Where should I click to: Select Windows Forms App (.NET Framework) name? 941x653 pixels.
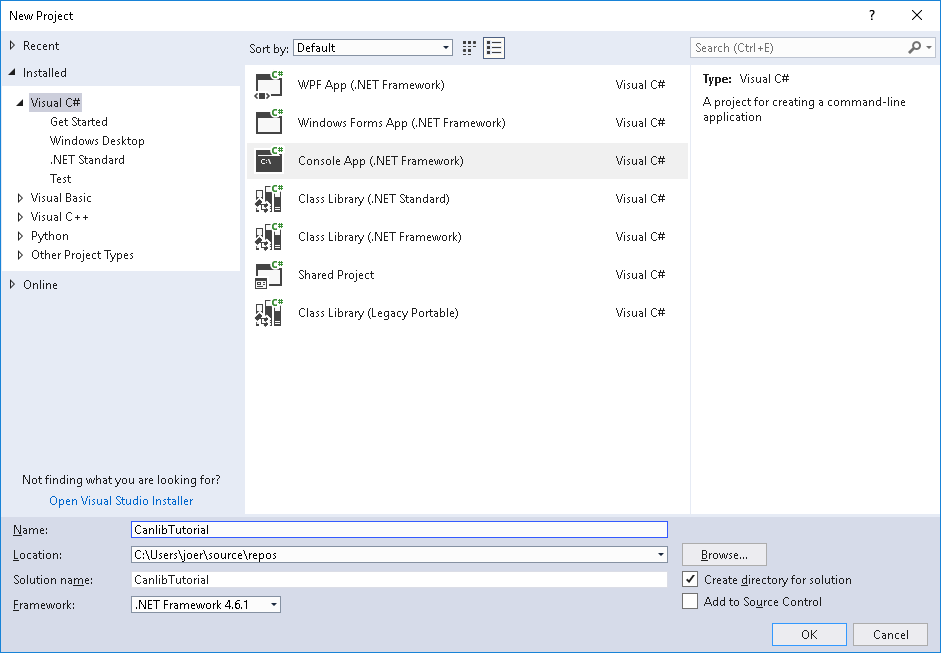click(401, 123)
